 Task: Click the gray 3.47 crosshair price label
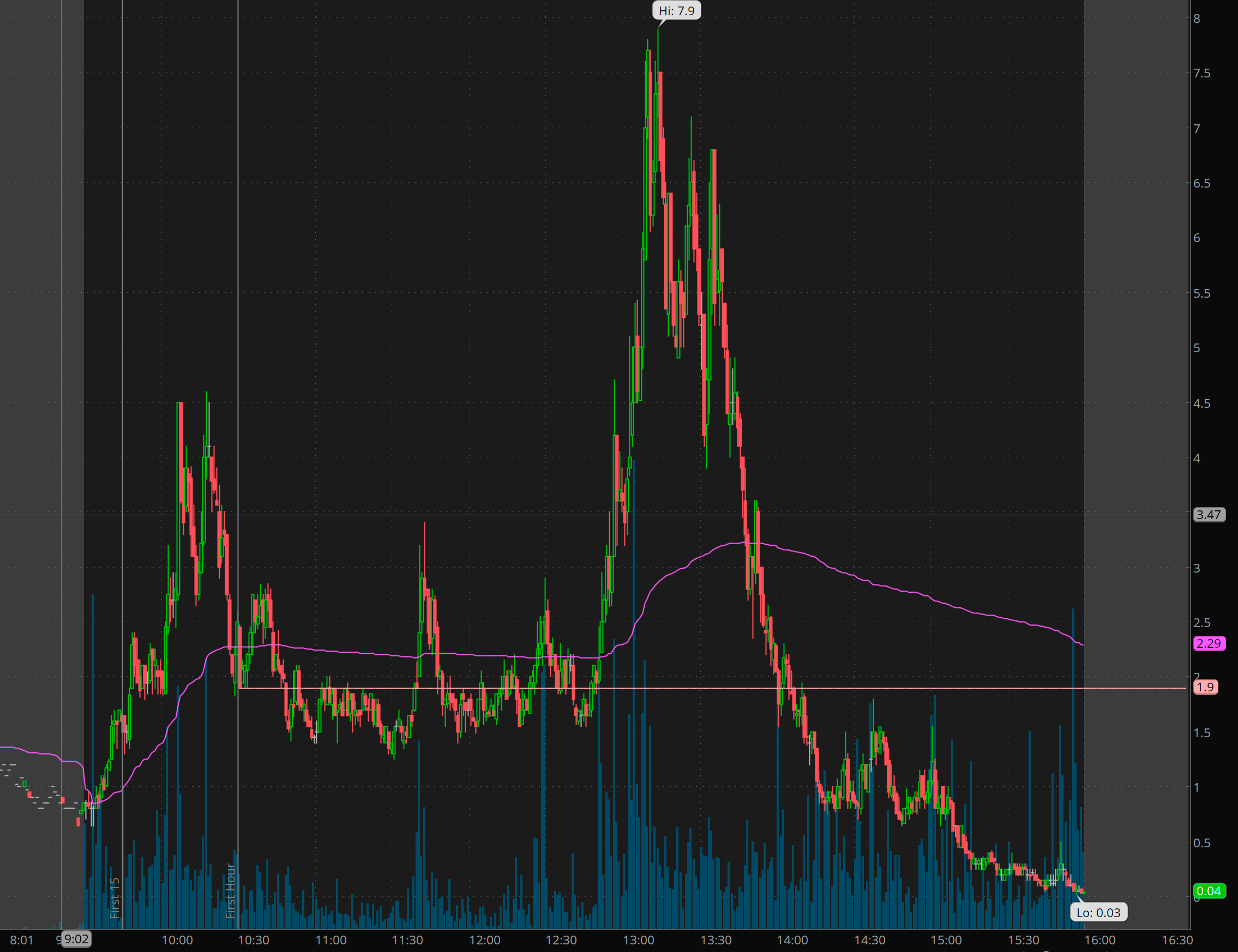click(1209, 515)
